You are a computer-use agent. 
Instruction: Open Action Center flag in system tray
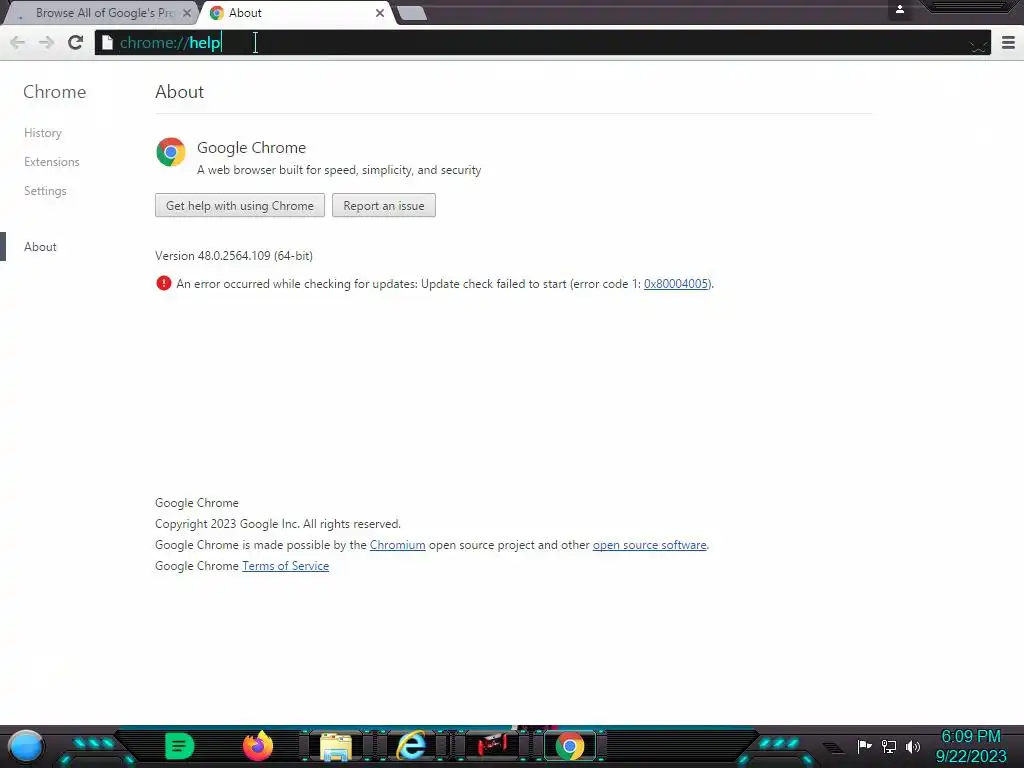[x=865, y=746]
